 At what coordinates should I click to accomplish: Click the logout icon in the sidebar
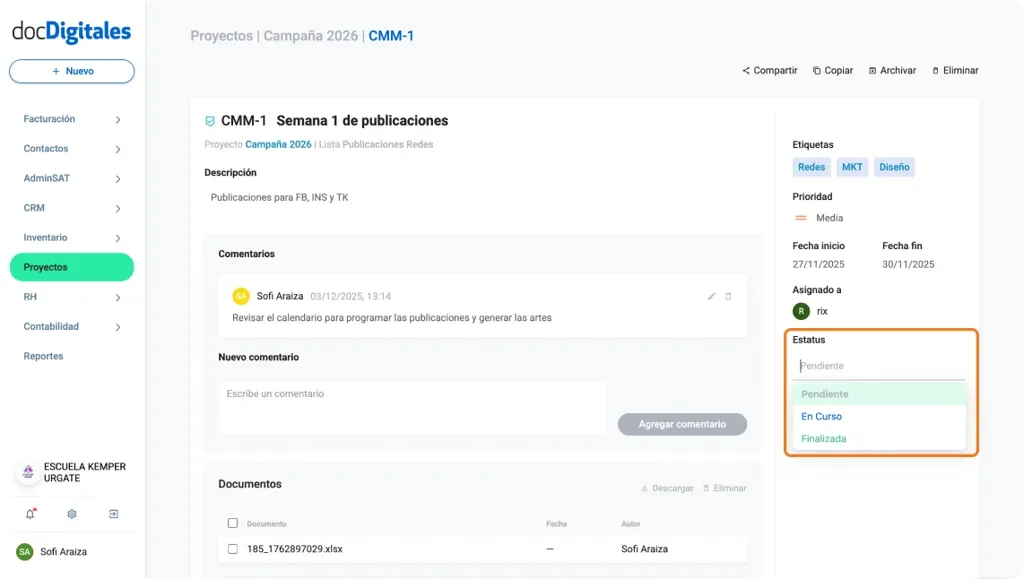tap(114, 513)
